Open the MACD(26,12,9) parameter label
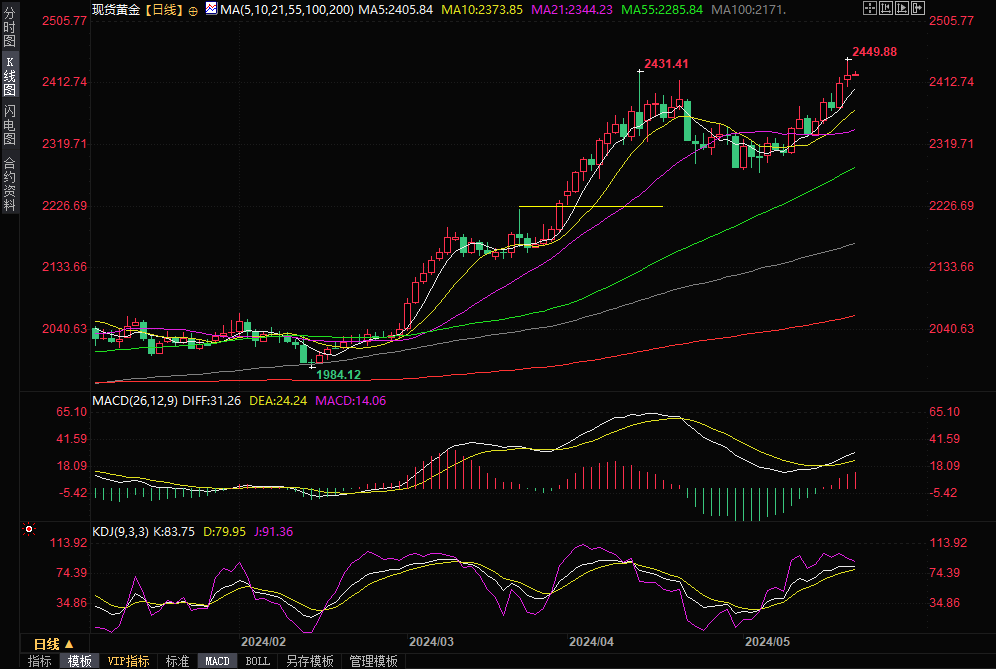This screenshot has height=669, width=996. [135, 401]
